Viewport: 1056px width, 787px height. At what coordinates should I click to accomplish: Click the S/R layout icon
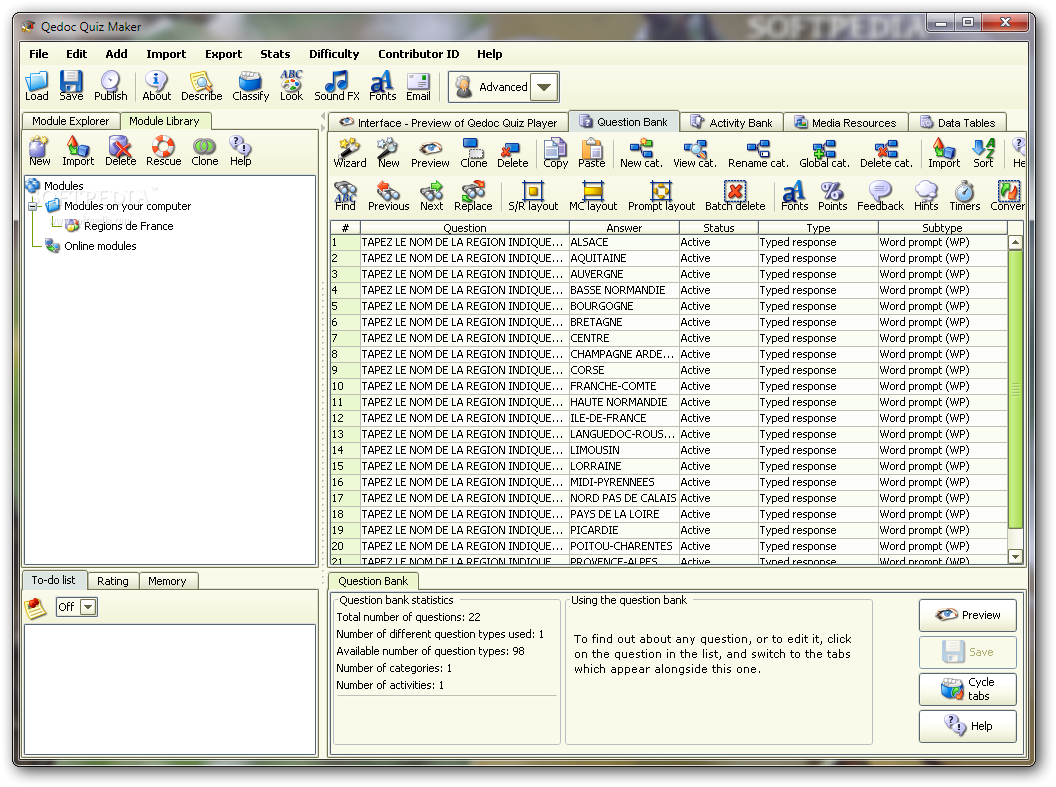point(533,196)
